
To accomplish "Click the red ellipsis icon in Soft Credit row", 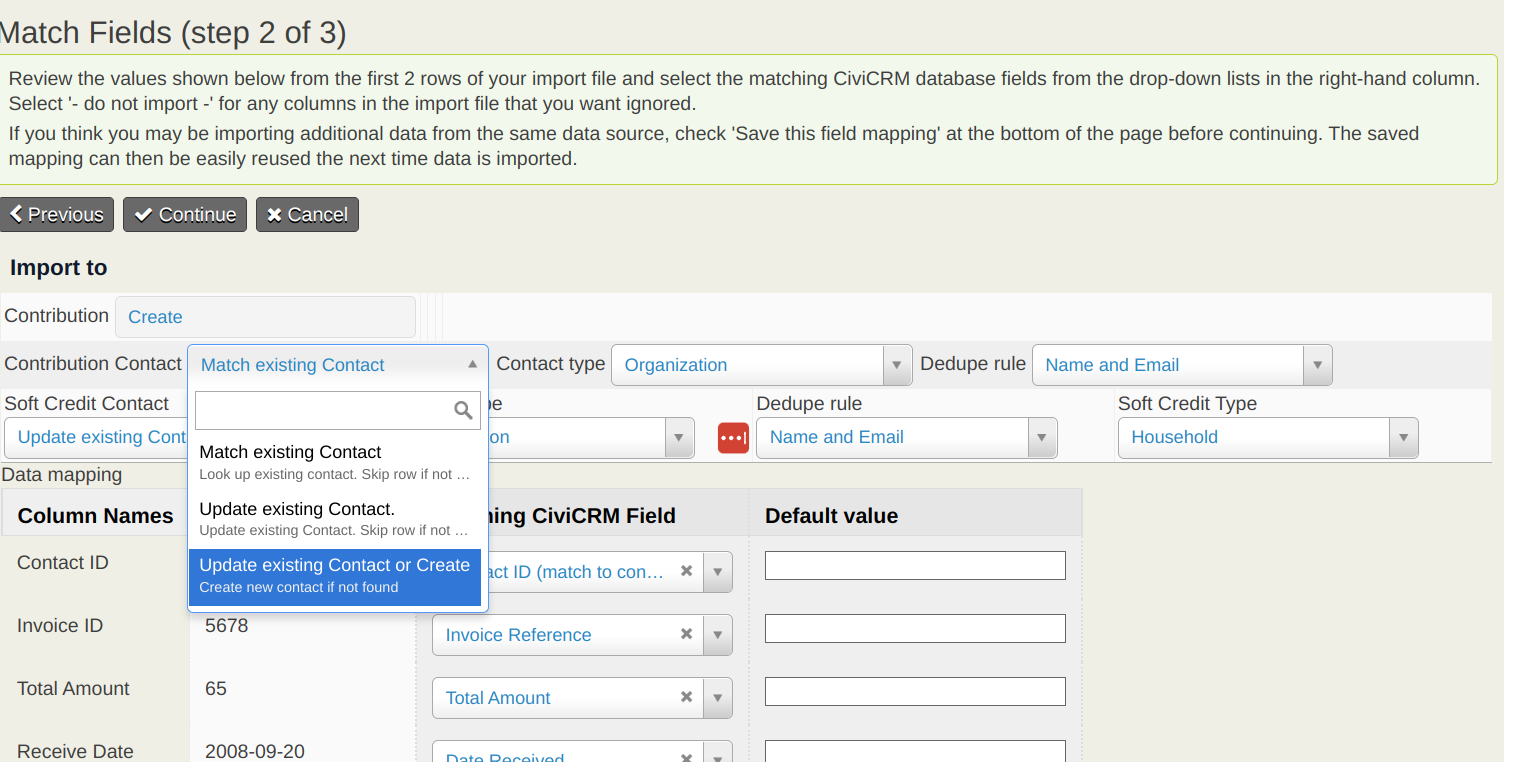I will [x=733, y=438].
